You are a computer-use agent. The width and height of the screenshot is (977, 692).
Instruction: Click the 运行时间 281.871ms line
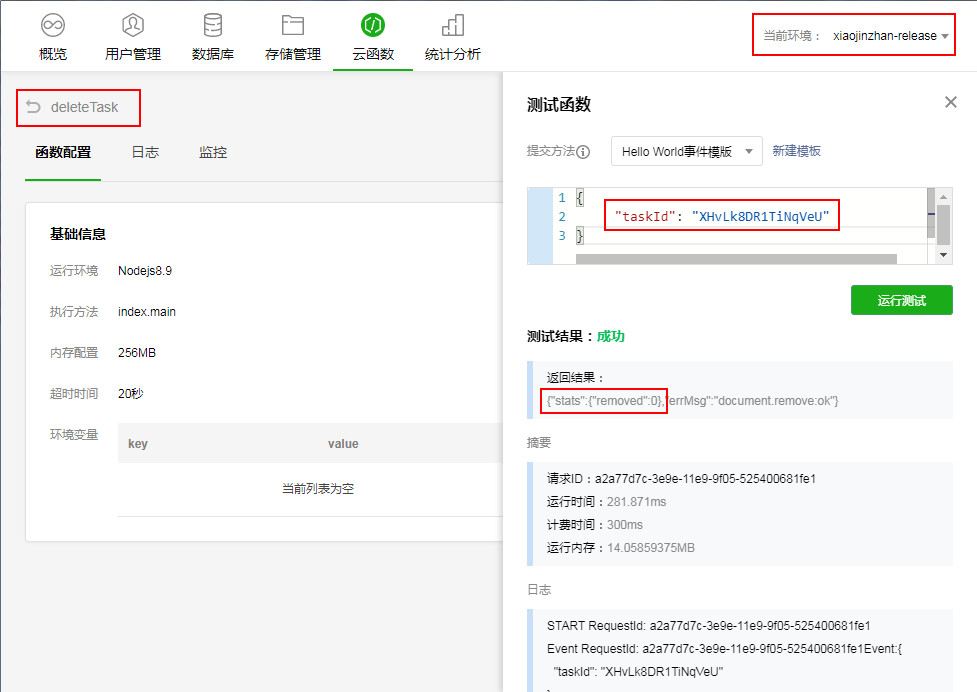(x=606, y=501)
